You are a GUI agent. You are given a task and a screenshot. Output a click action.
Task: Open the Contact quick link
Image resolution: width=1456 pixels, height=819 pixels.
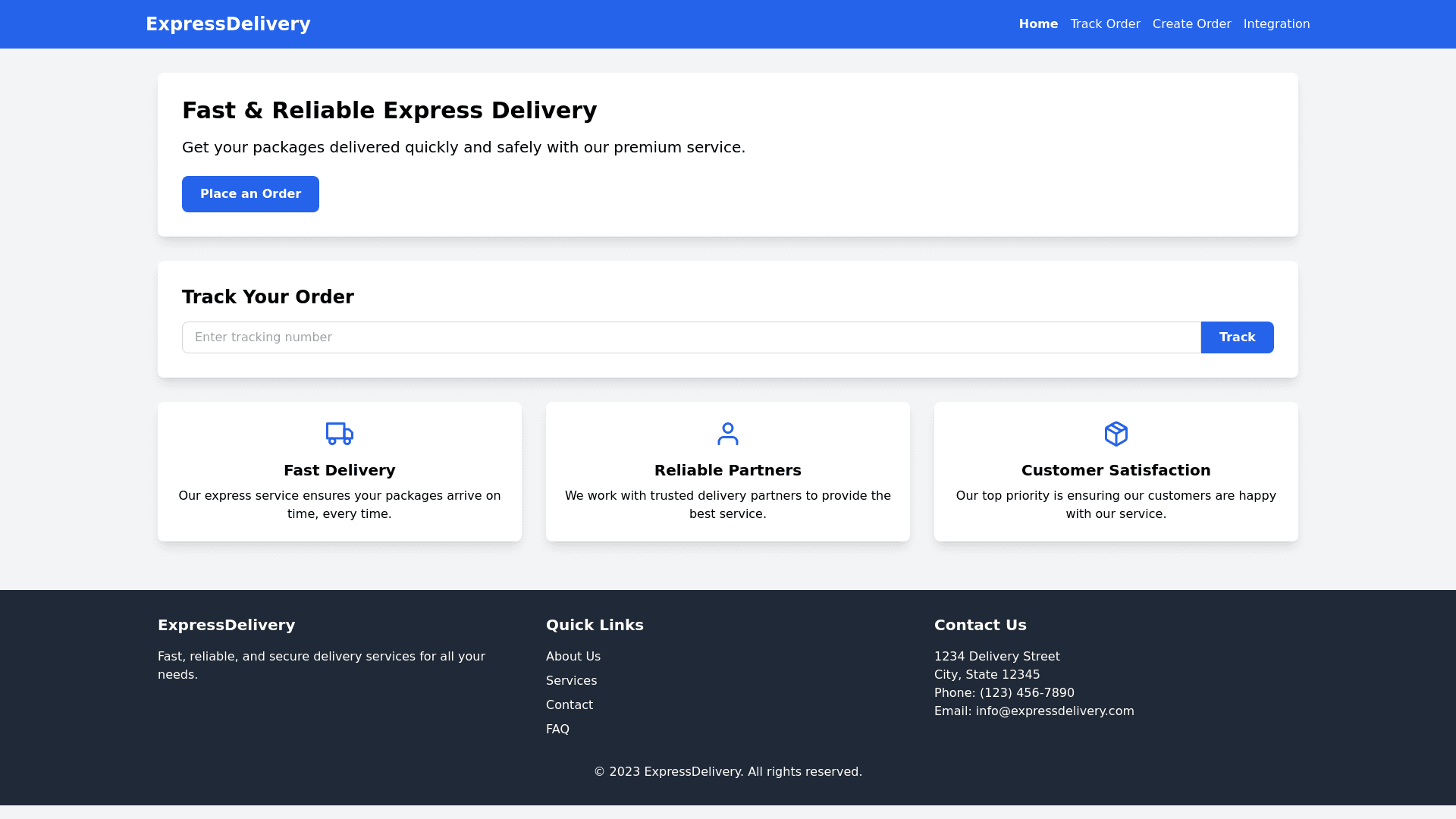[x=569, y=705]
